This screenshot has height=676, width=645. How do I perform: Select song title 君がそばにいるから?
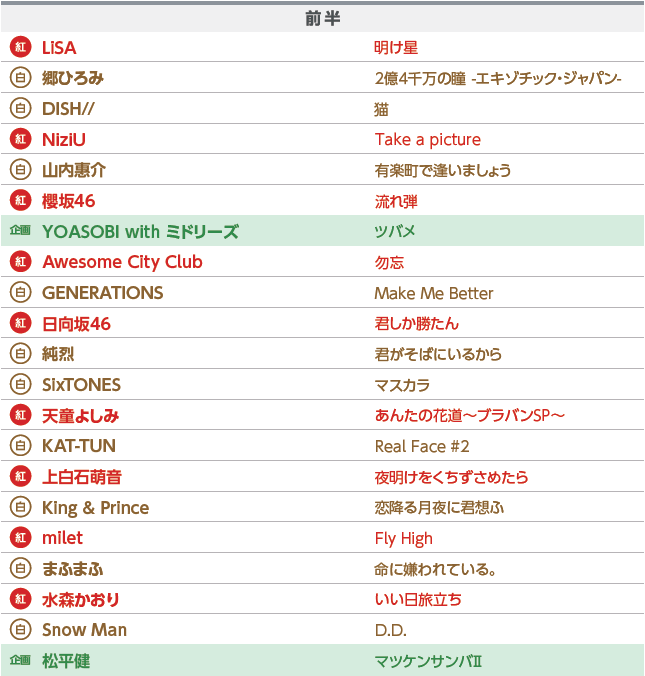(x=438, y=354)
